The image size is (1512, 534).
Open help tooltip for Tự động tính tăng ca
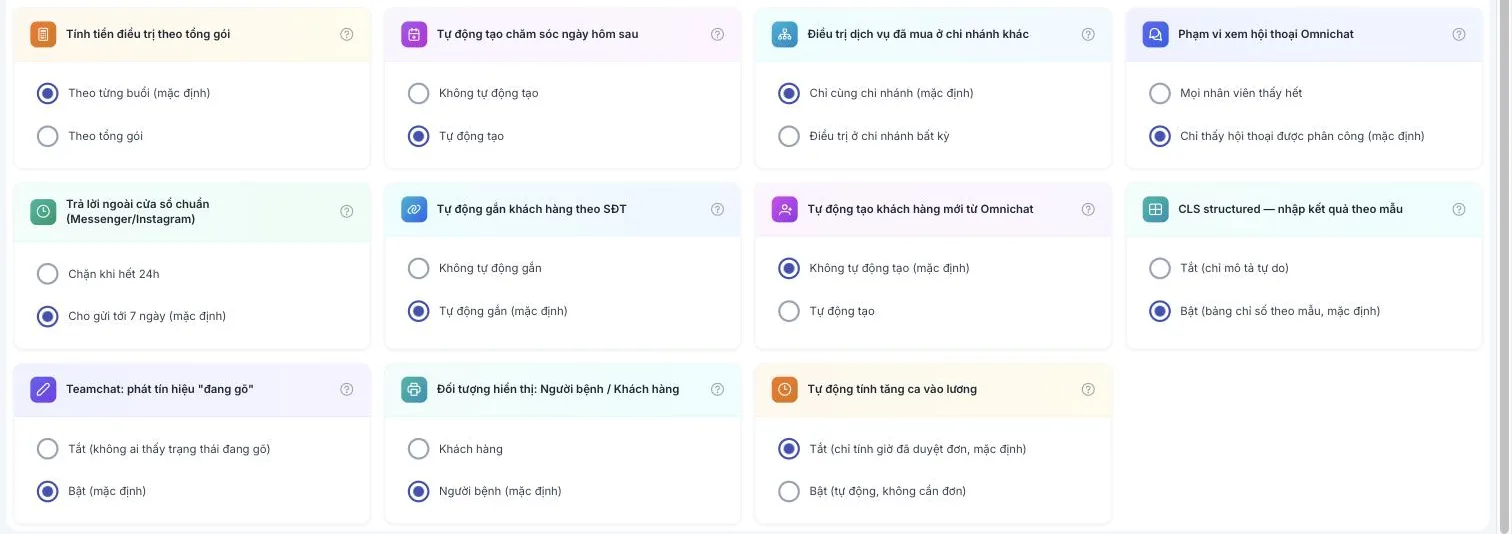(x=1088, y=389)
